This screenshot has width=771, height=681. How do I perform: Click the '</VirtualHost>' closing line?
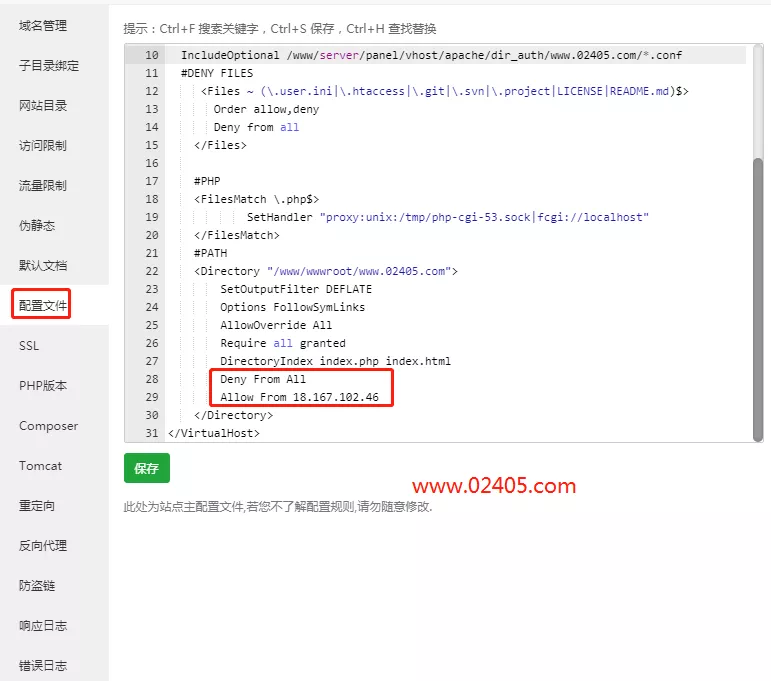point(214,433)
